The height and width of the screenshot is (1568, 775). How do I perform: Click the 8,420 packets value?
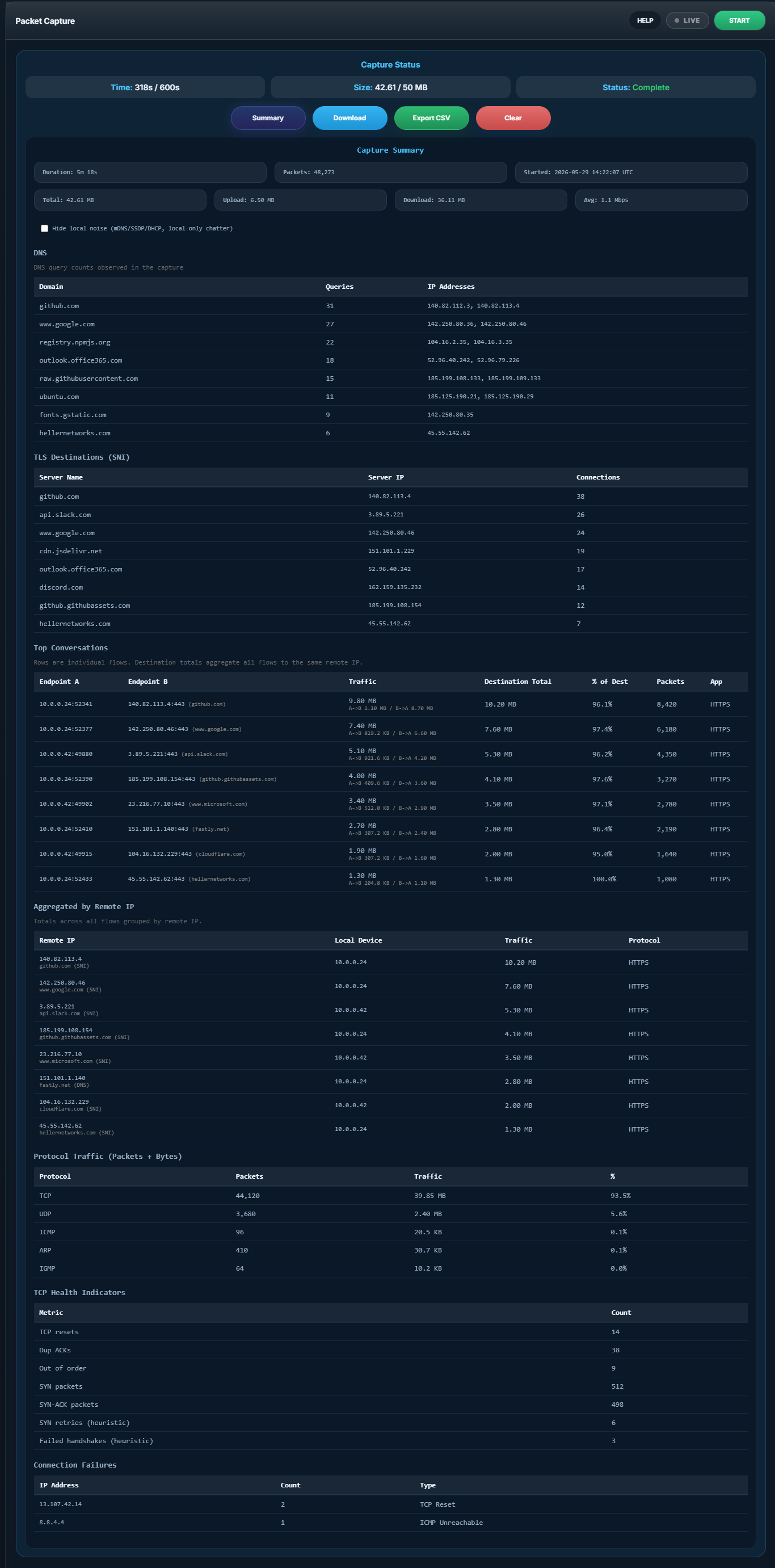tap(666, 704)
